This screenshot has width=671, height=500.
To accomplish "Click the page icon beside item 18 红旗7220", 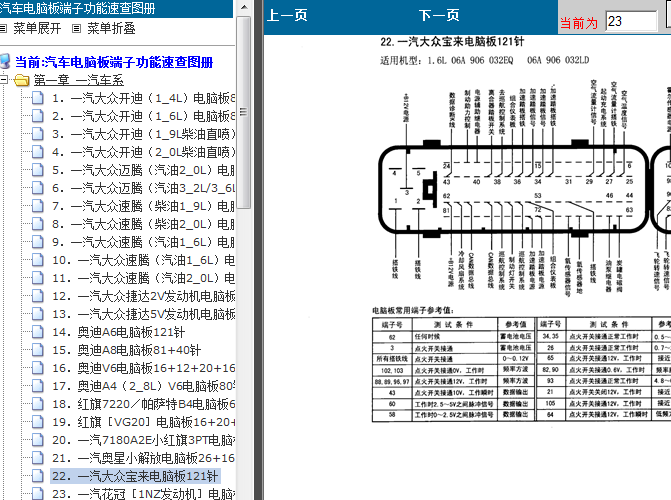I will 38,404.
